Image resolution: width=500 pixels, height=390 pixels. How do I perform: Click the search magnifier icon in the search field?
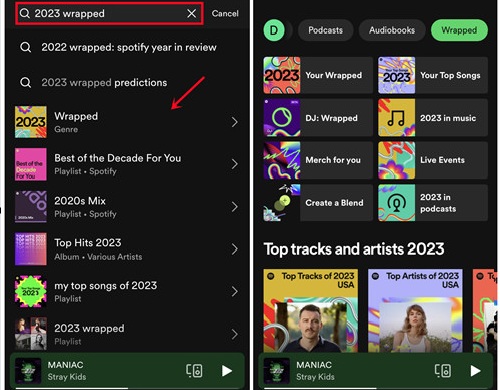[x=25, y=13]
